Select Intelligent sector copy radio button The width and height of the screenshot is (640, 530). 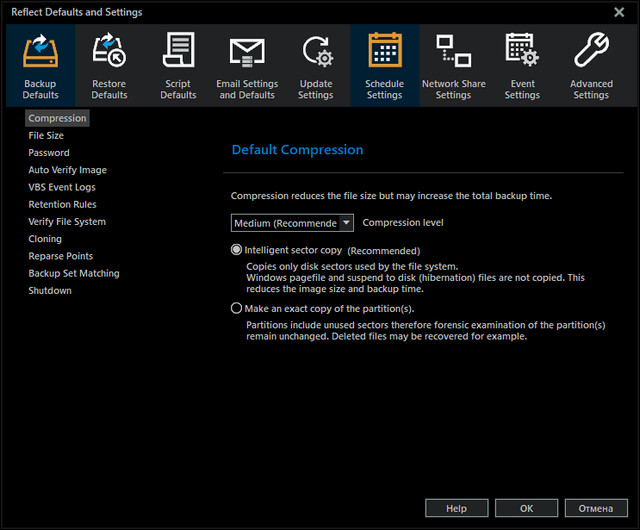237,250
